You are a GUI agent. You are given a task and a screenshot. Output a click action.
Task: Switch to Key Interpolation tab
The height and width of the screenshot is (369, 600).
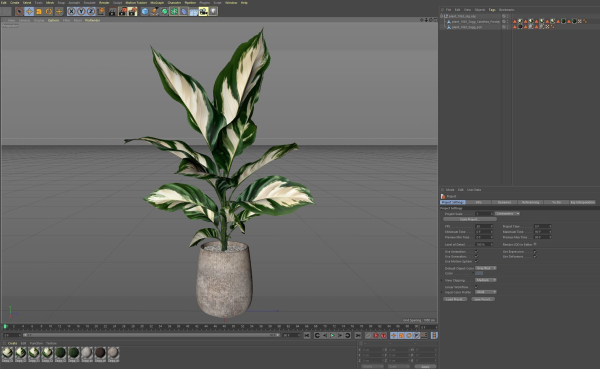tap(582, 202)
